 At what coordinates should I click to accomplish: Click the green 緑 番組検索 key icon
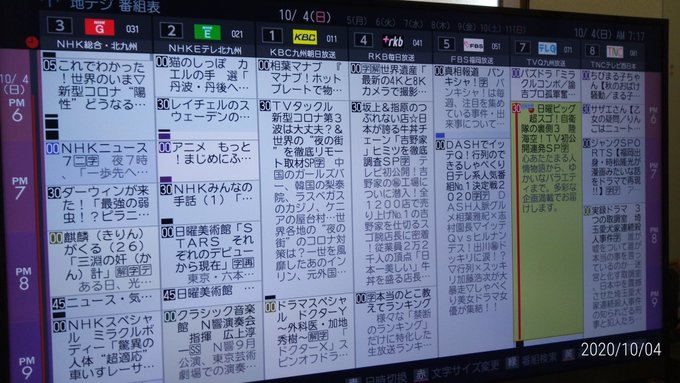[x=512, y=362]
